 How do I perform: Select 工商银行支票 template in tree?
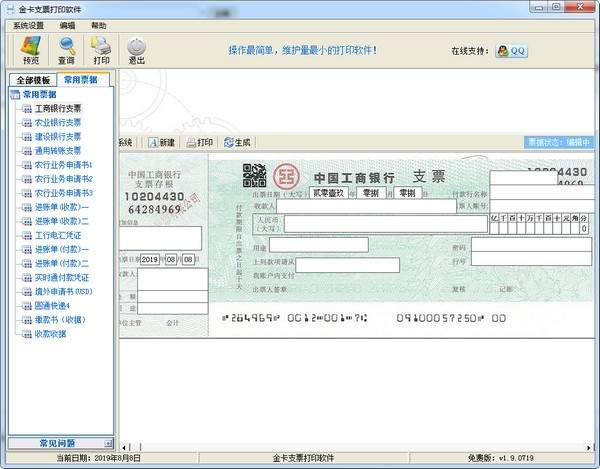click(x=58, y=108)
